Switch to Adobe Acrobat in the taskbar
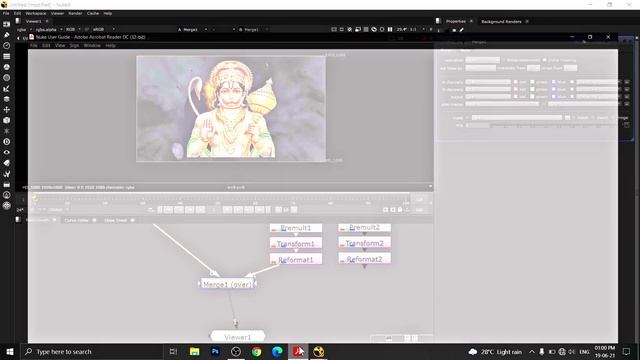Screen dimensions: 640x360 pyautogui.click(x=298, y=351)
